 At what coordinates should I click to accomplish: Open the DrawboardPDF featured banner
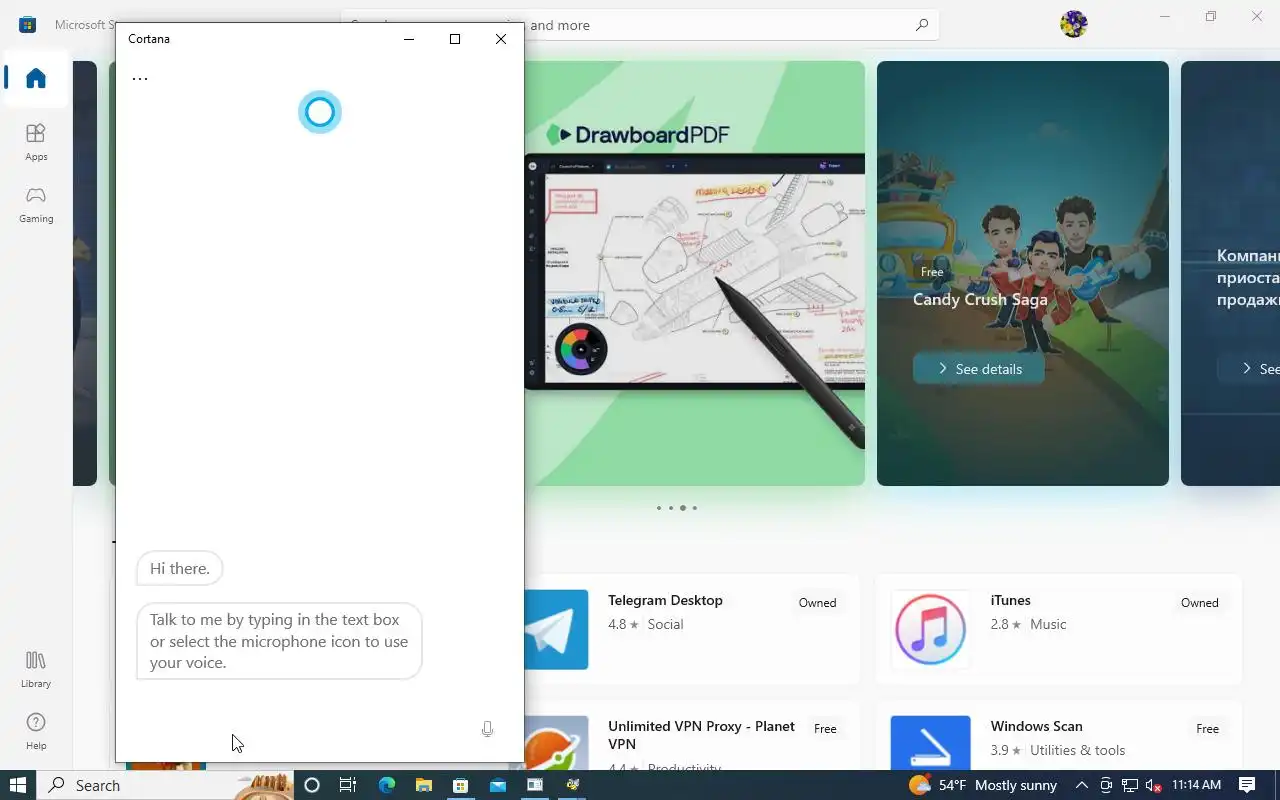[694, 273]
